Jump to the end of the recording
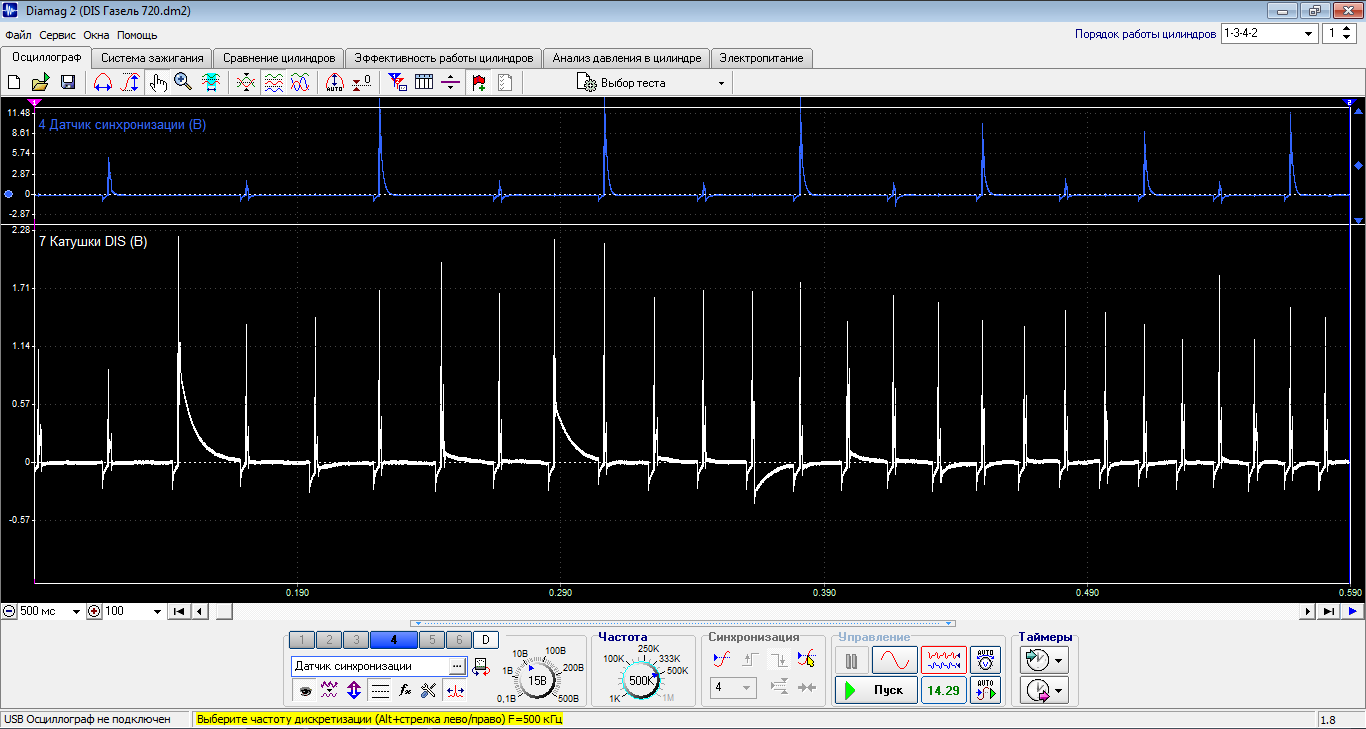The image size is (1366, 729). pos(1329,611)
